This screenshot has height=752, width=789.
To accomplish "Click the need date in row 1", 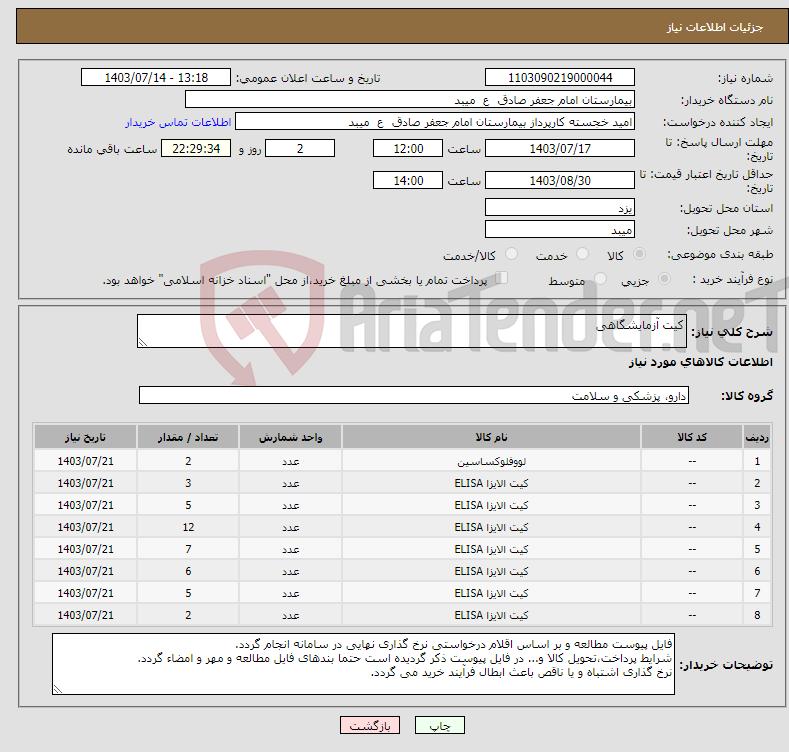I will coord(86,461).
